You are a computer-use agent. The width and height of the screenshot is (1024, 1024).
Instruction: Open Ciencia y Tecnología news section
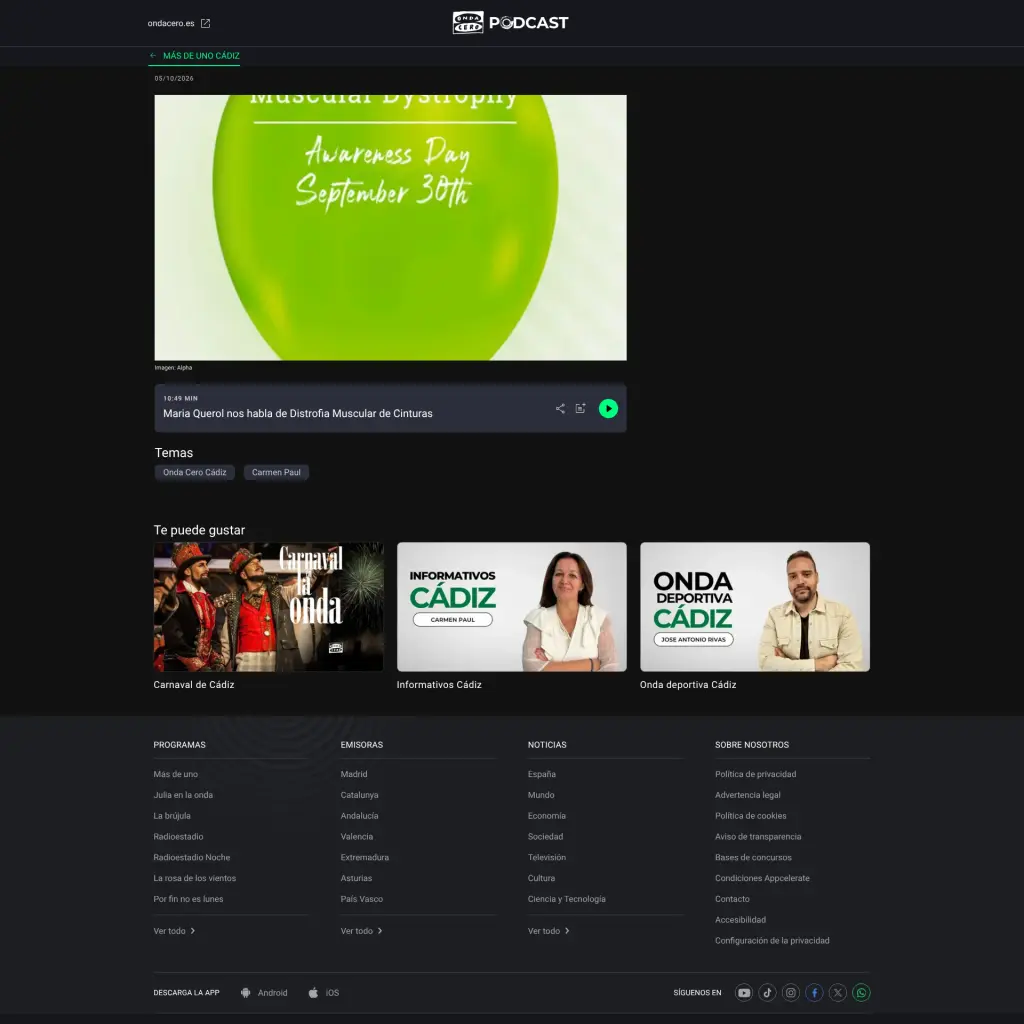pyautogui.click(x=567, y=899)
